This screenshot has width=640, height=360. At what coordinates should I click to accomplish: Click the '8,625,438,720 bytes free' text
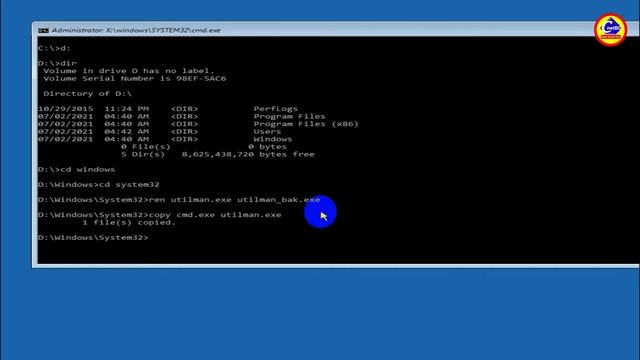248,154
